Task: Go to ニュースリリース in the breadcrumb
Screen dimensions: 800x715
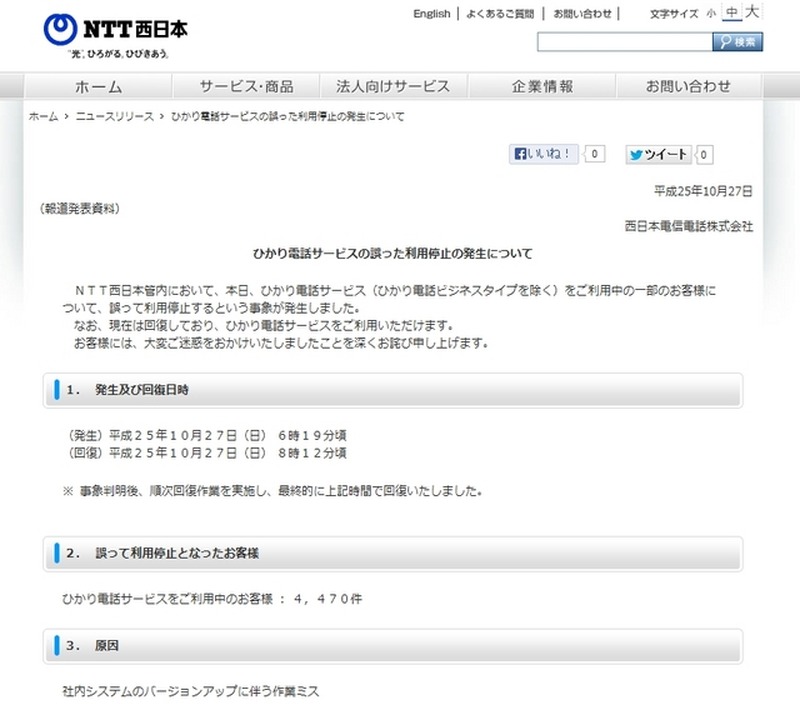Action: pos(115,117)
